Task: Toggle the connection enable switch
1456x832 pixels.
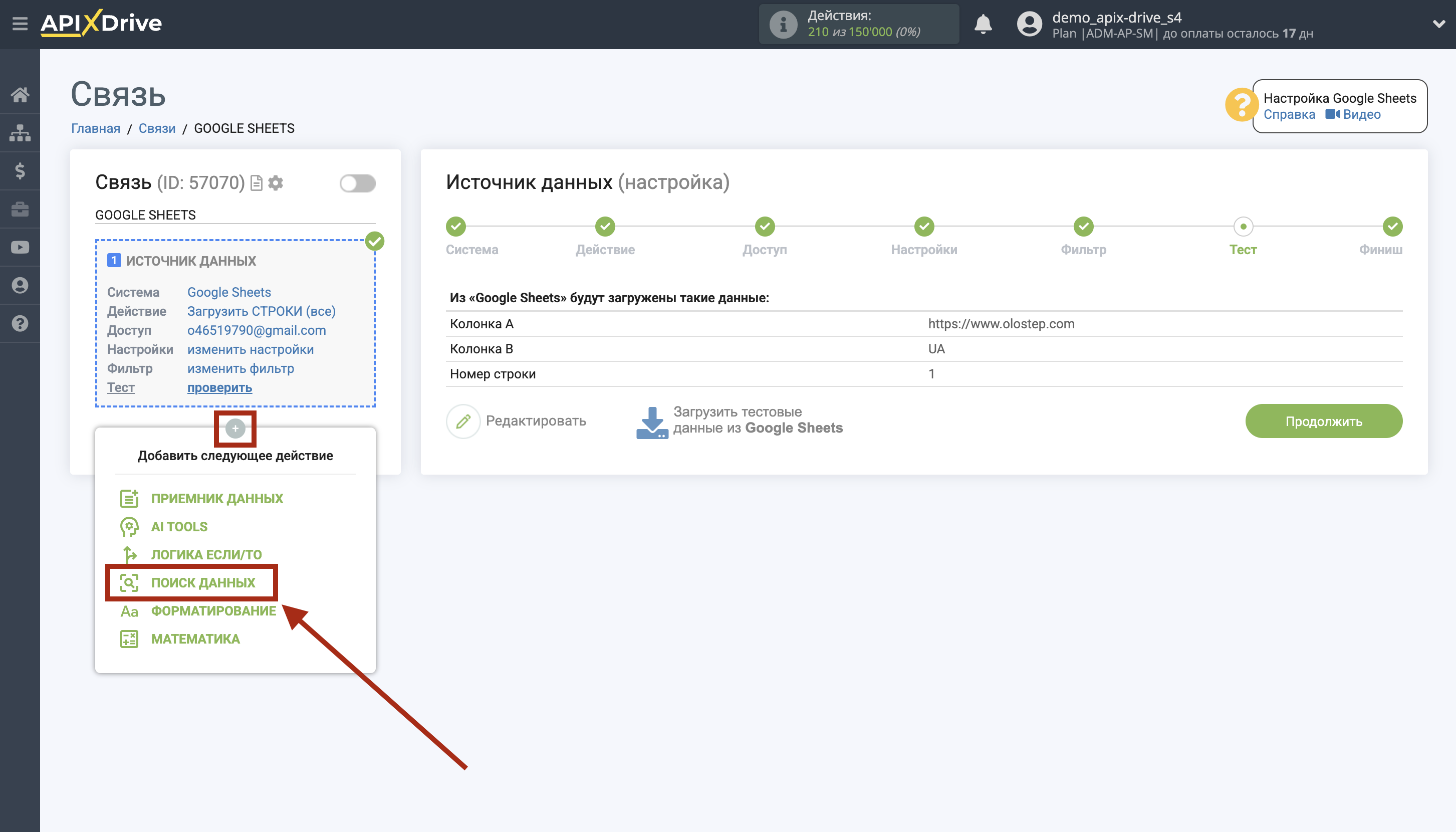Action: point(357,183)
